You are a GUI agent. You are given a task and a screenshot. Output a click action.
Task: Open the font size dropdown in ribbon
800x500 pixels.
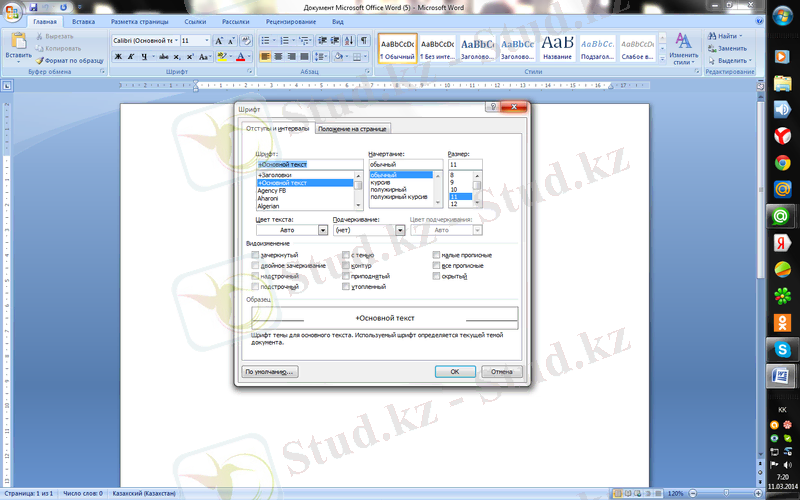coord(207,41)
